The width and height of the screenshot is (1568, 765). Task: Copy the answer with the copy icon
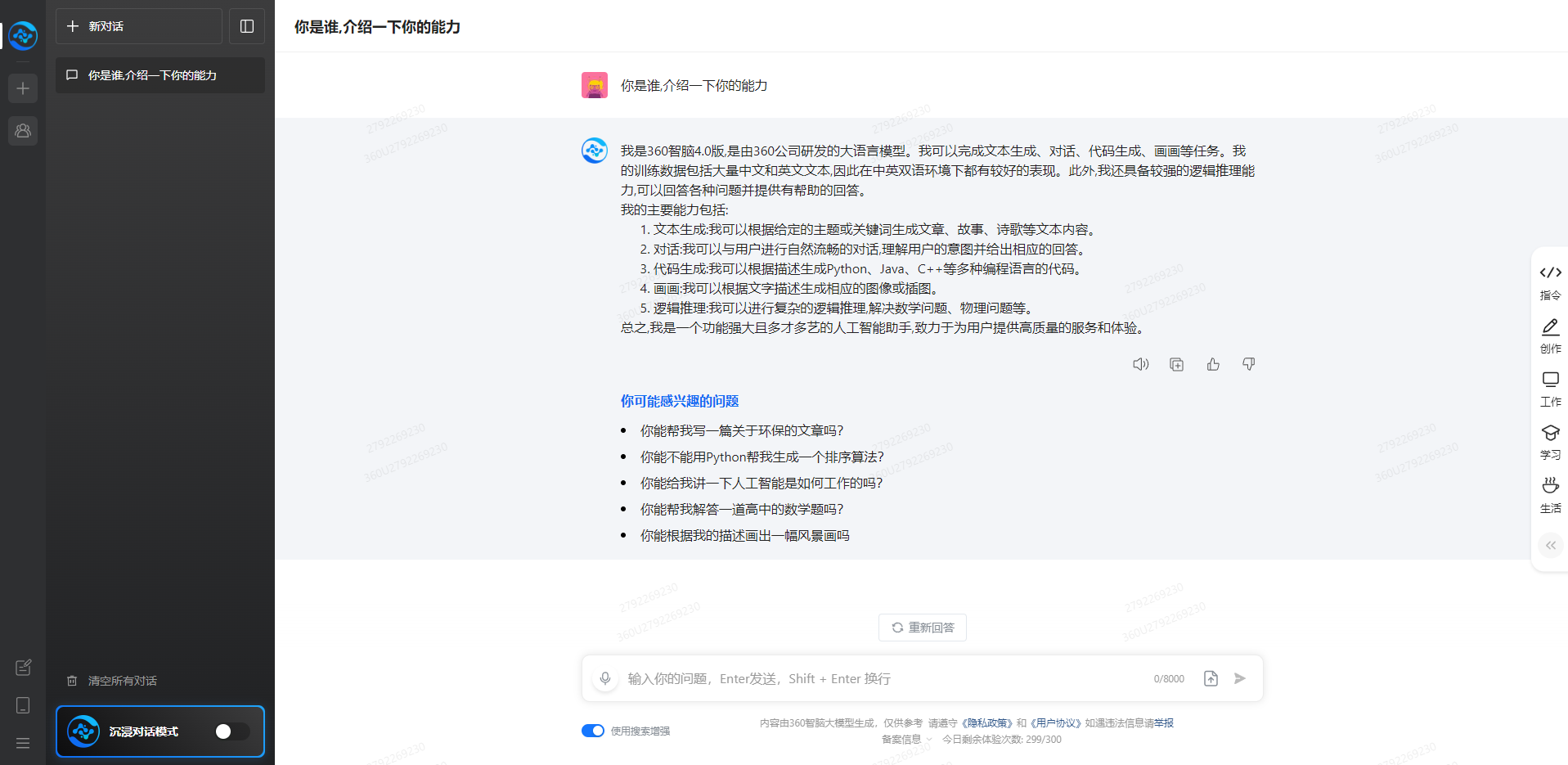[x=1177, y=364]
